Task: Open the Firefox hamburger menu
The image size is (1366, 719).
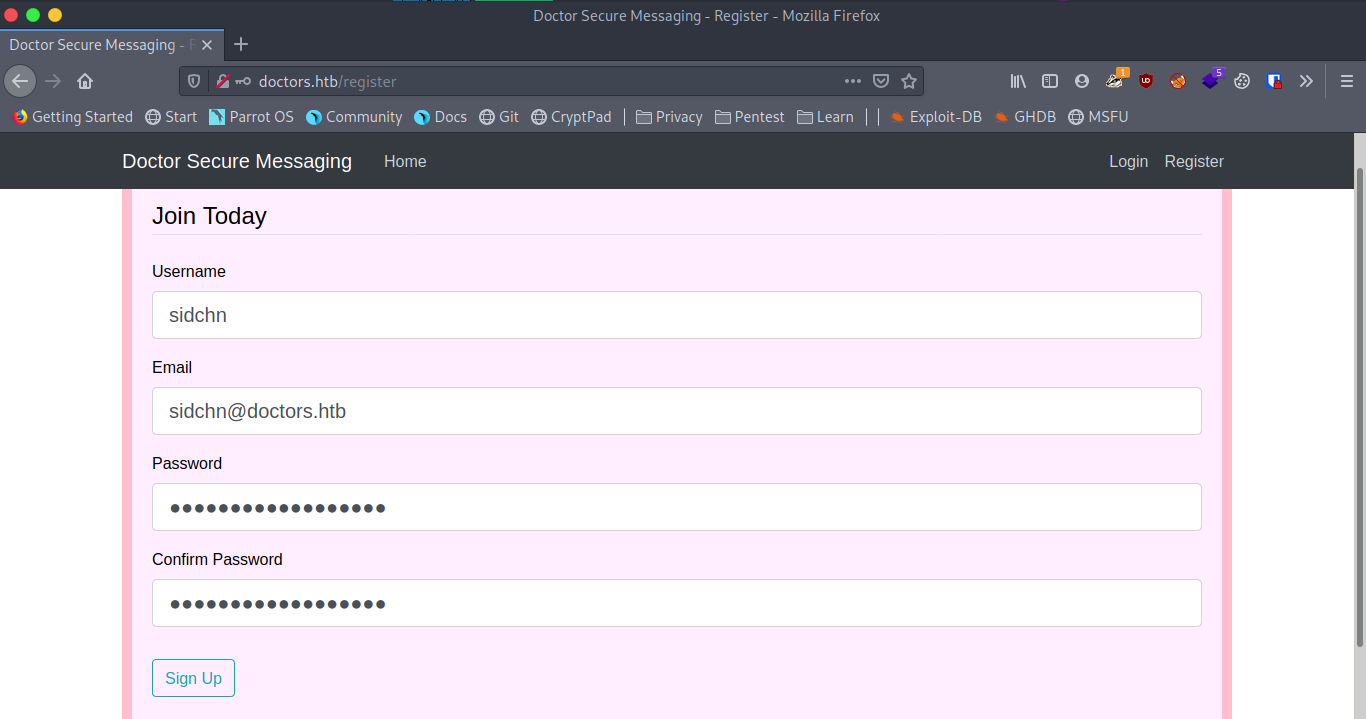Action: (1346, 81)
